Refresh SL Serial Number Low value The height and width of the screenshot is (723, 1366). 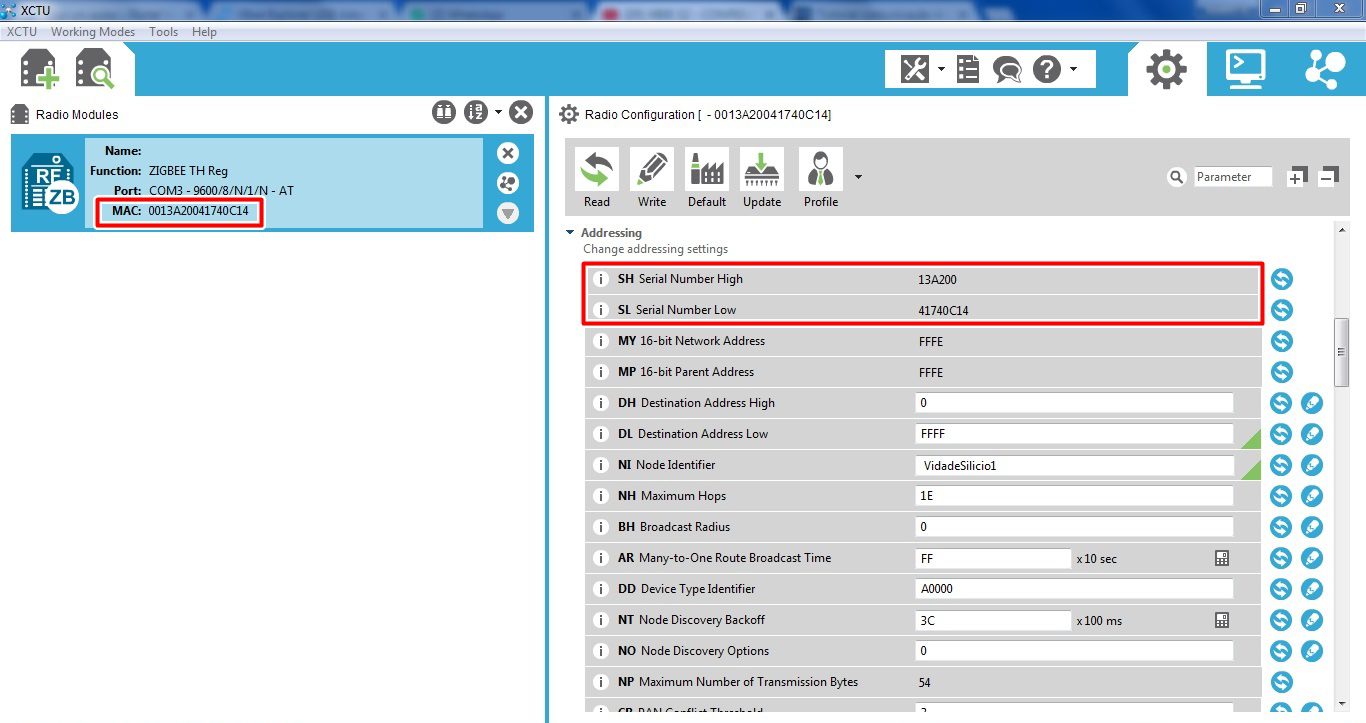click(1281, 310)
